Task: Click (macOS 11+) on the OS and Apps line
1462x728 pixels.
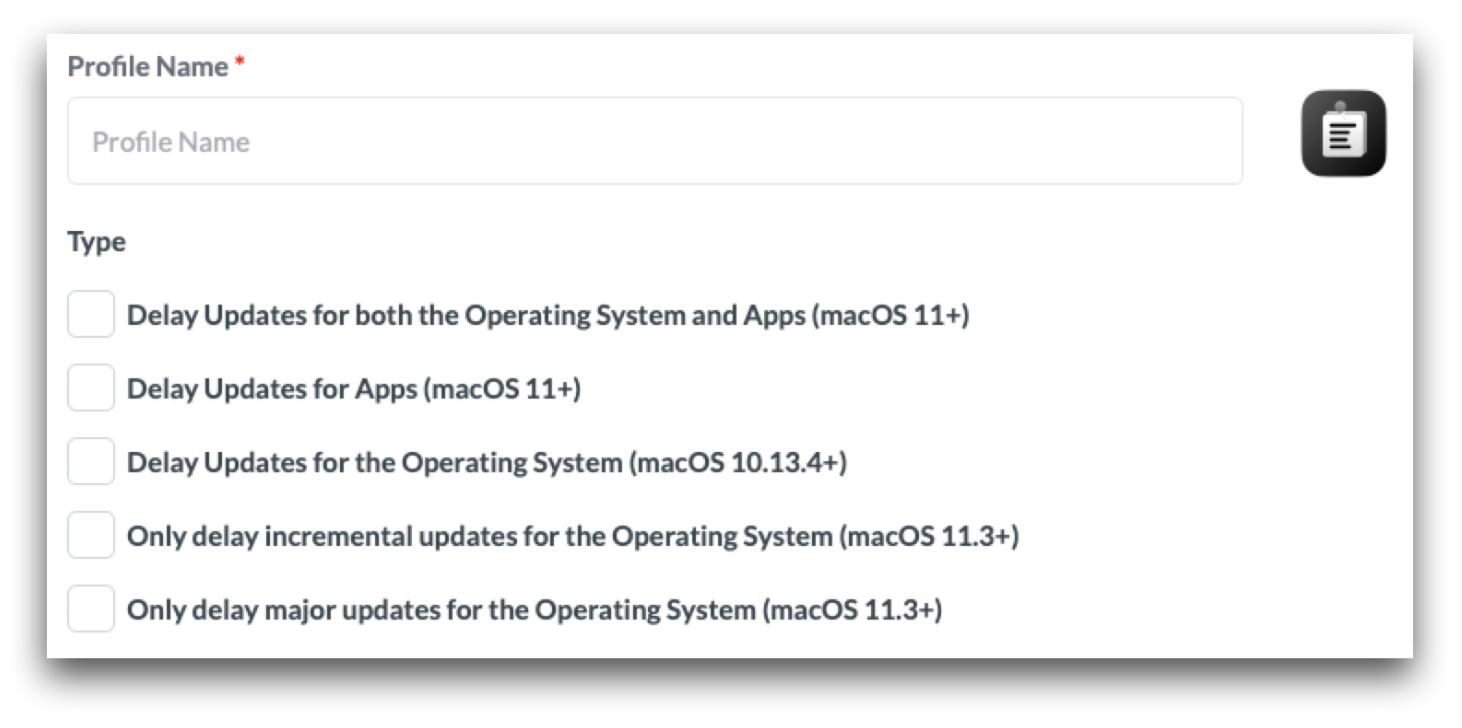Action: pyautogui.click(x=891, y=315)
